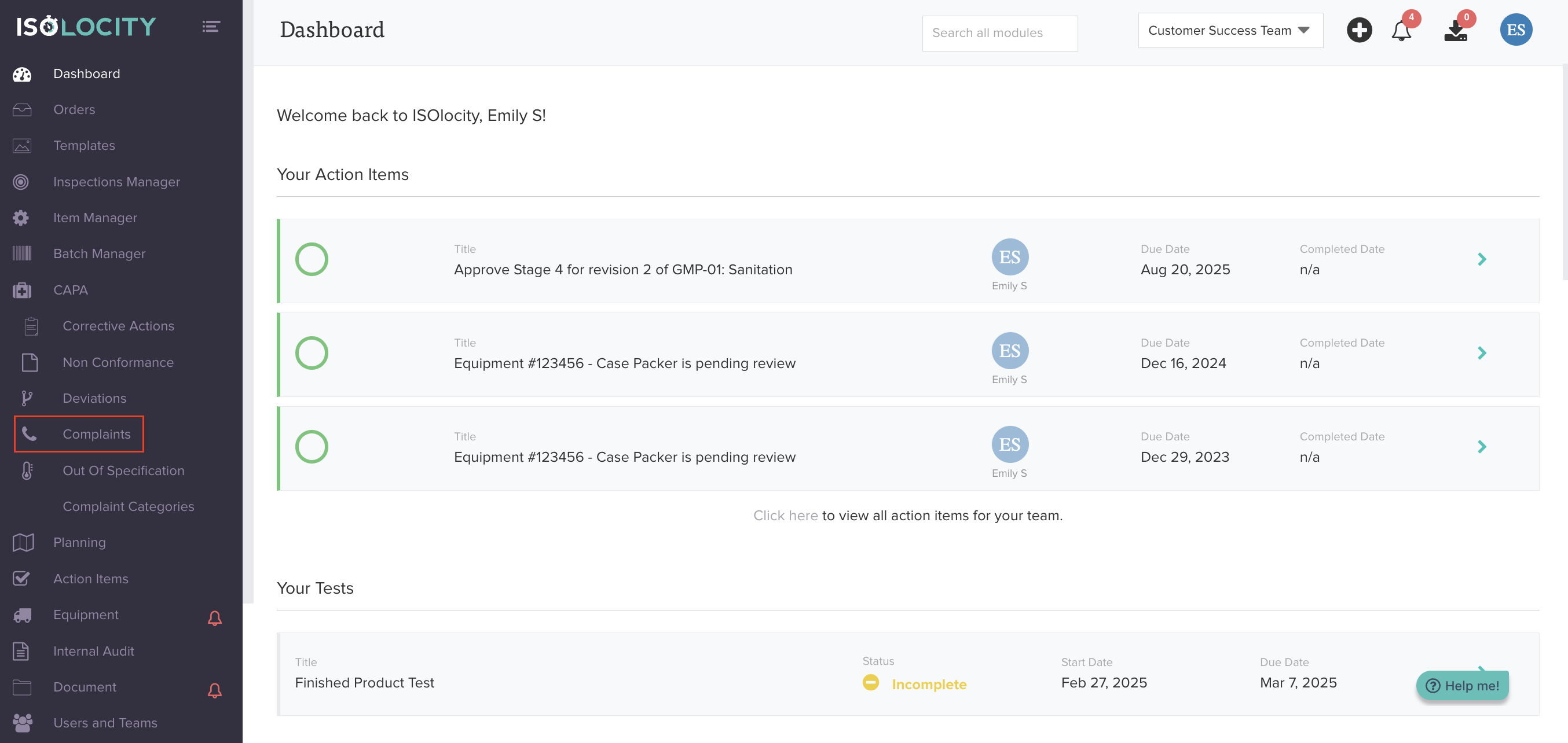
Task: Mark the GMP-01 Sanitation approval item complete
Action: point(312,259)
